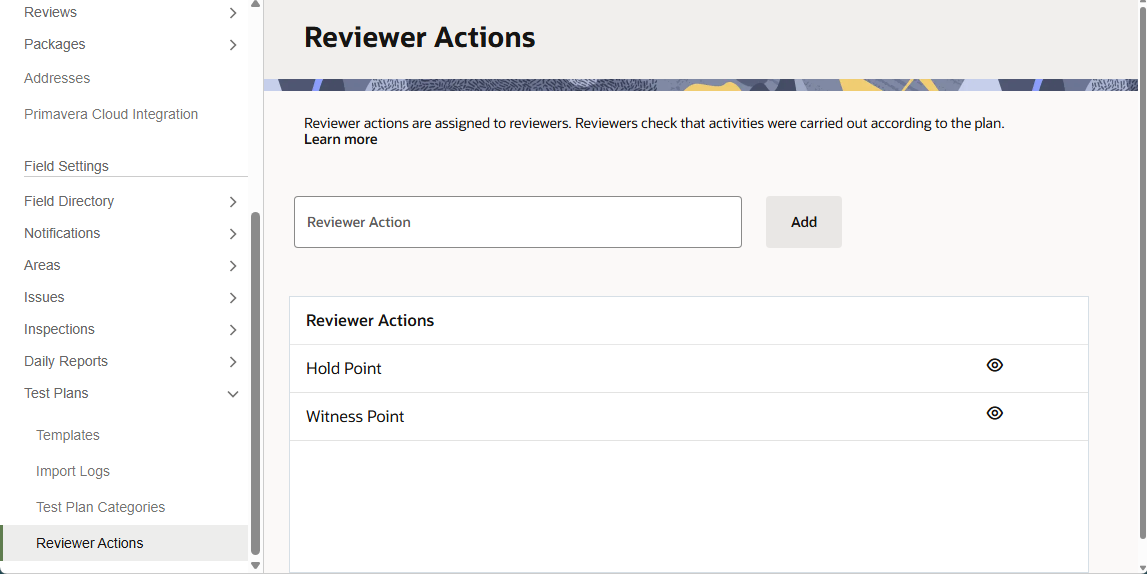Click the Add button

[x=803, y=222]
